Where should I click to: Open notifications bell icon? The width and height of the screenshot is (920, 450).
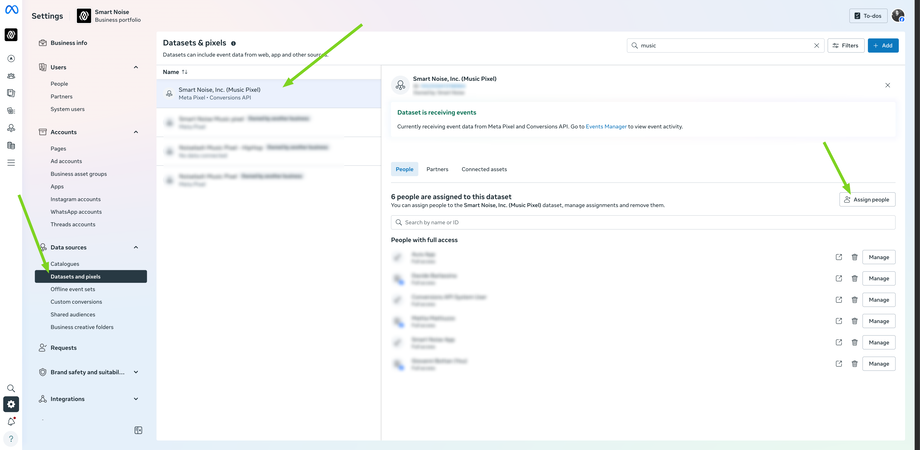click(11, 422)
